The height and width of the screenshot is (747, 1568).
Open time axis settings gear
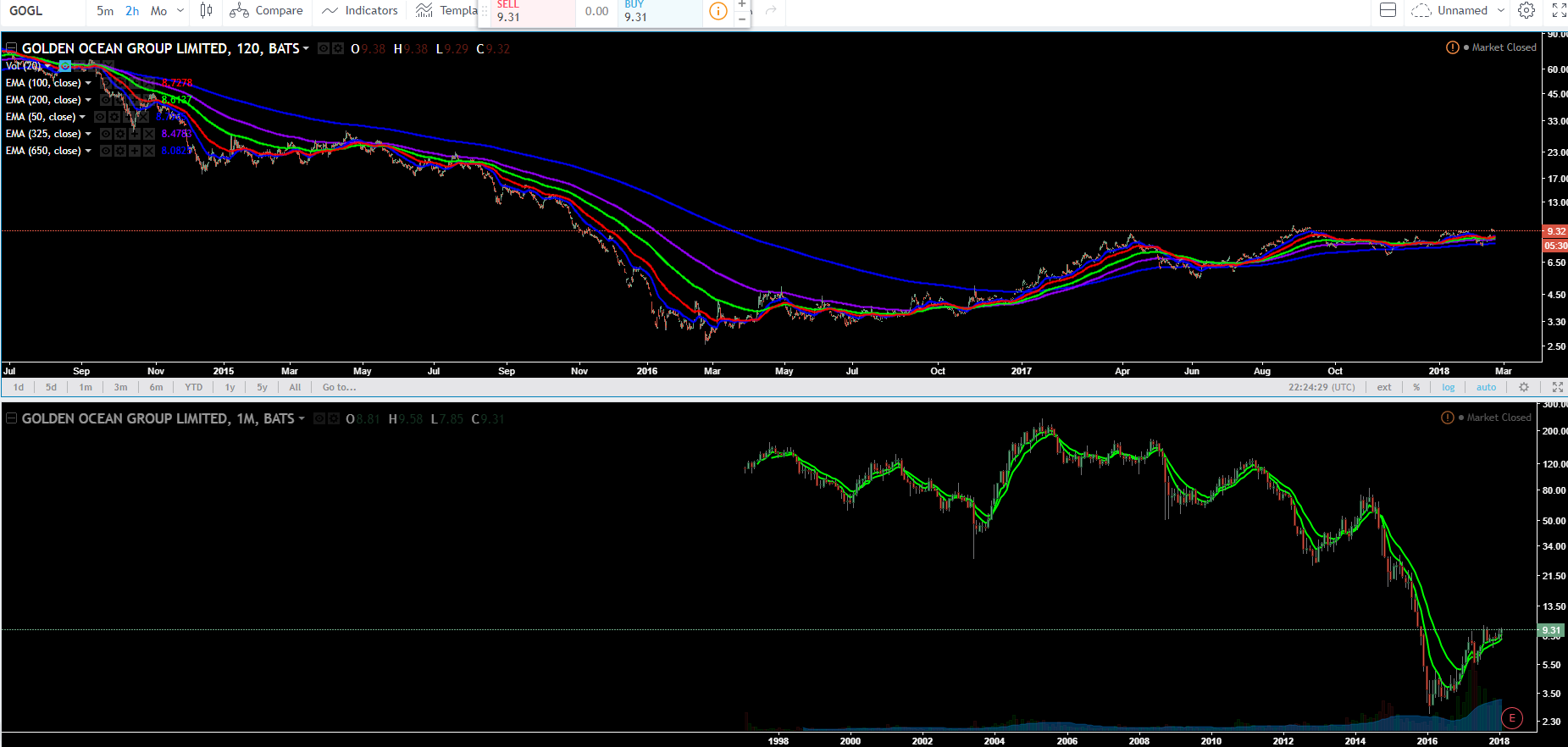click(1524, 387)
